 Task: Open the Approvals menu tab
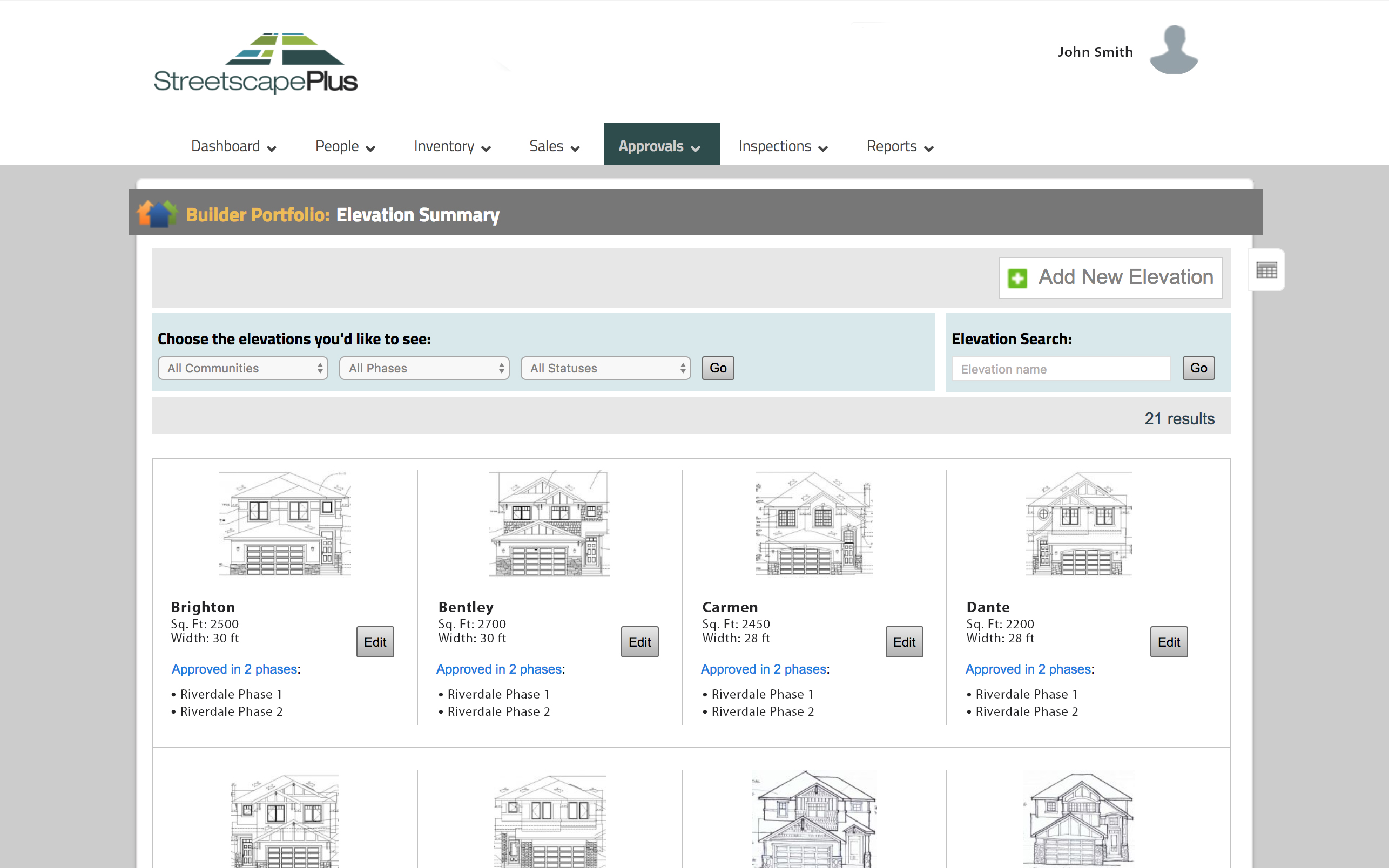661,145
